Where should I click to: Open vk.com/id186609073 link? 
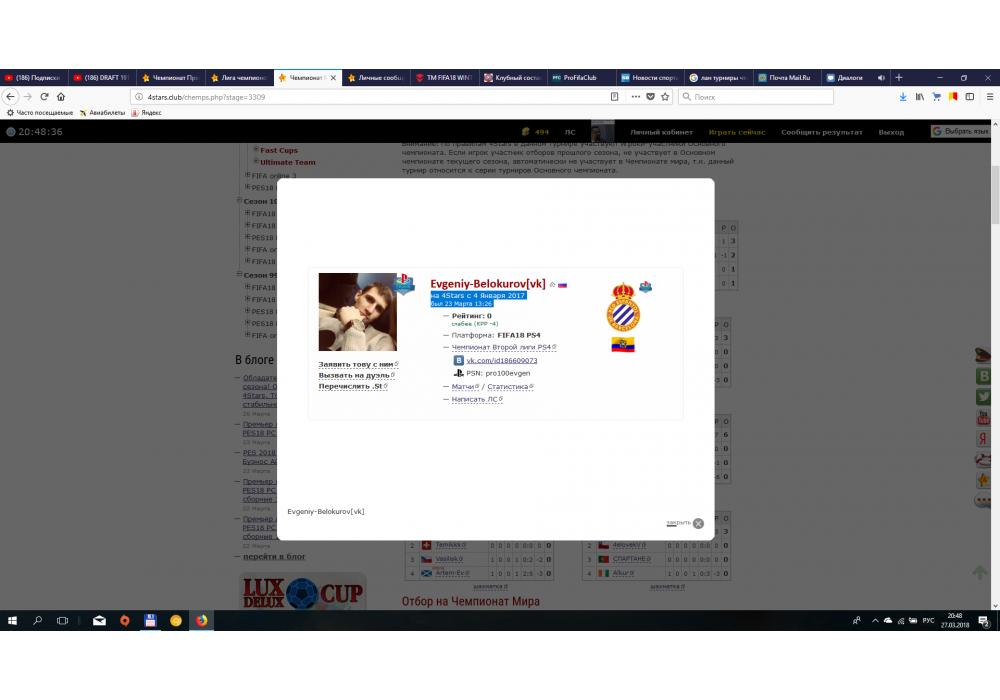click(502, 360)
